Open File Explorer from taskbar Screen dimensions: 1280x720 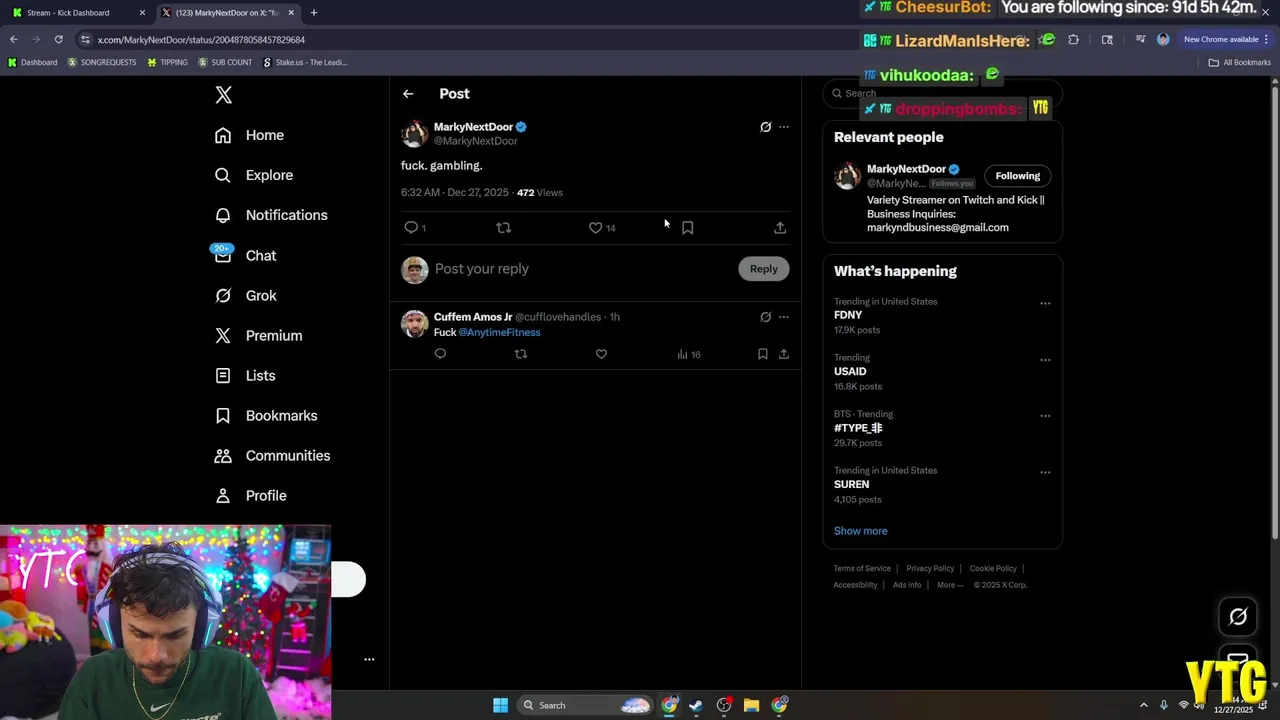point(752,706)
